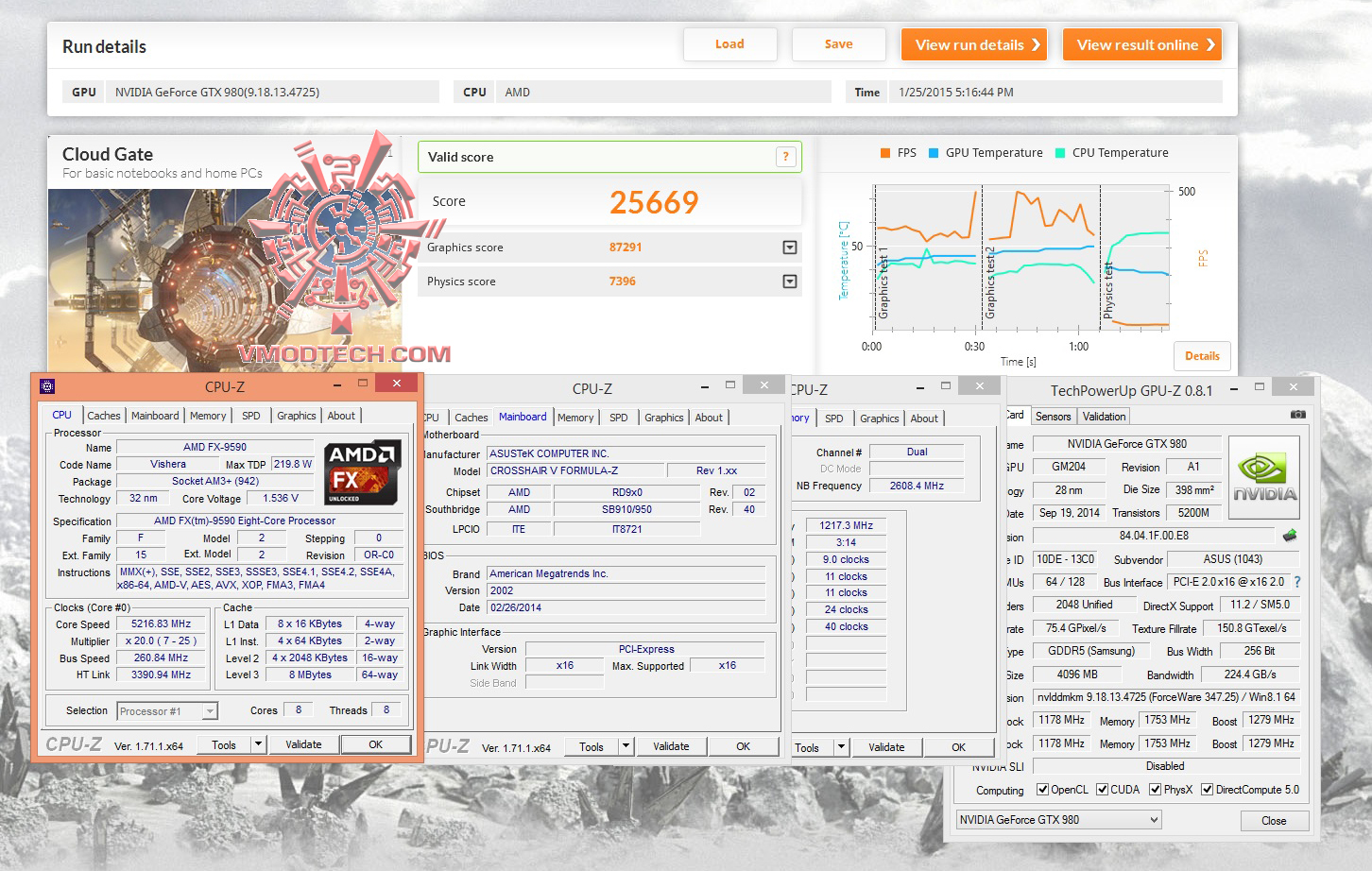
Task: Switch to the Graphics tab in the front CPU-Z window
Action: 297,416
